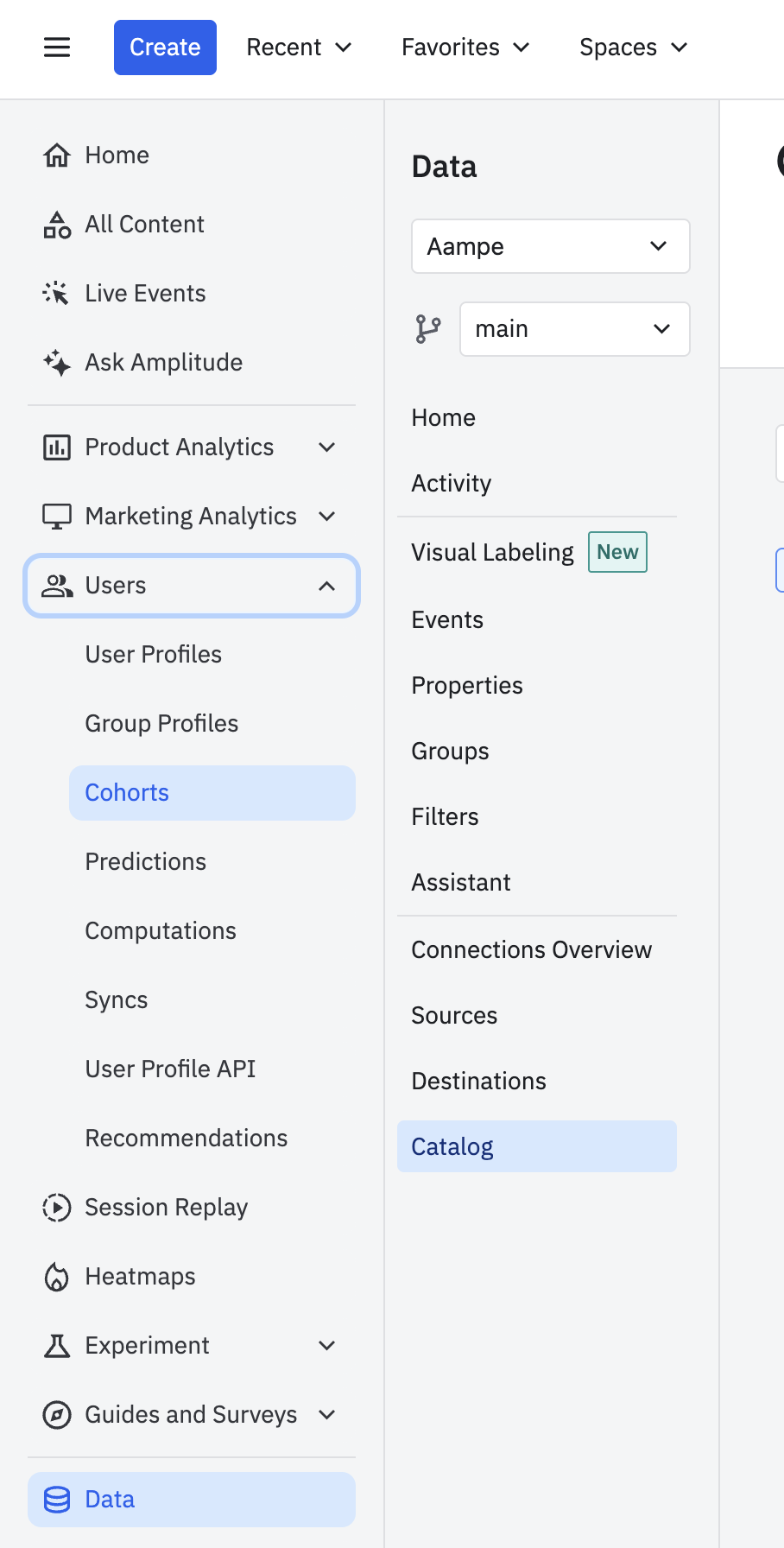Open Visual Labeling page
The width and height of the screenshot is (784, 1548).
point(492,553)
